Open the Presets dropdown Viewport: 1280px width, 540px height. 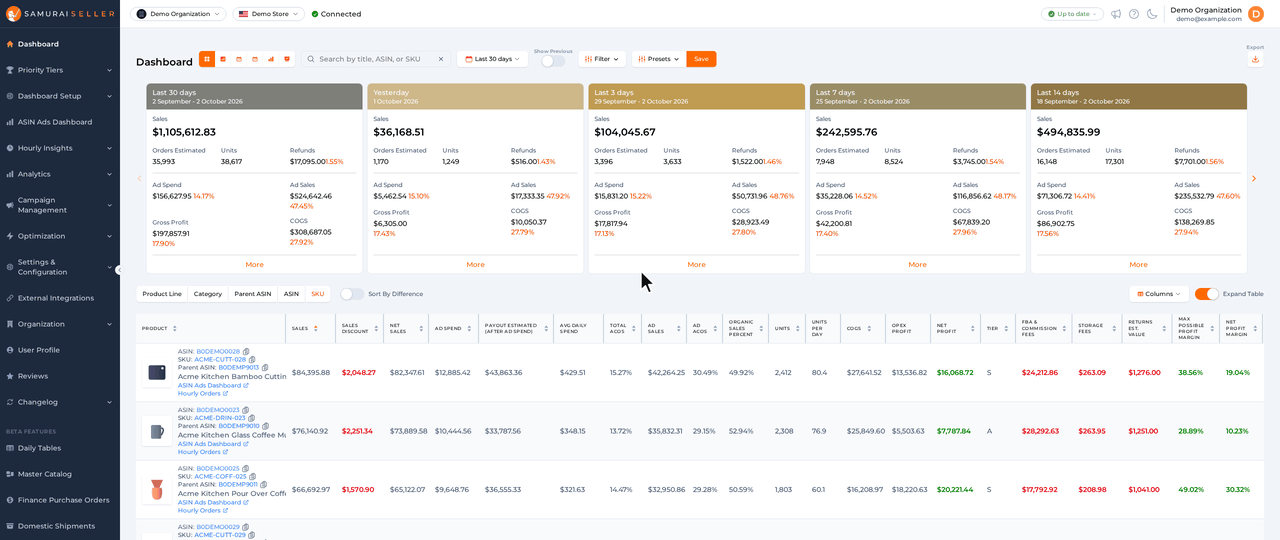659,59
